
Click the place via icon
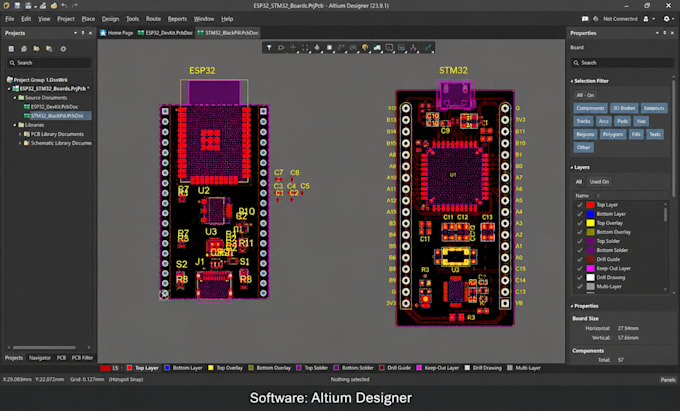click(365, 48)
